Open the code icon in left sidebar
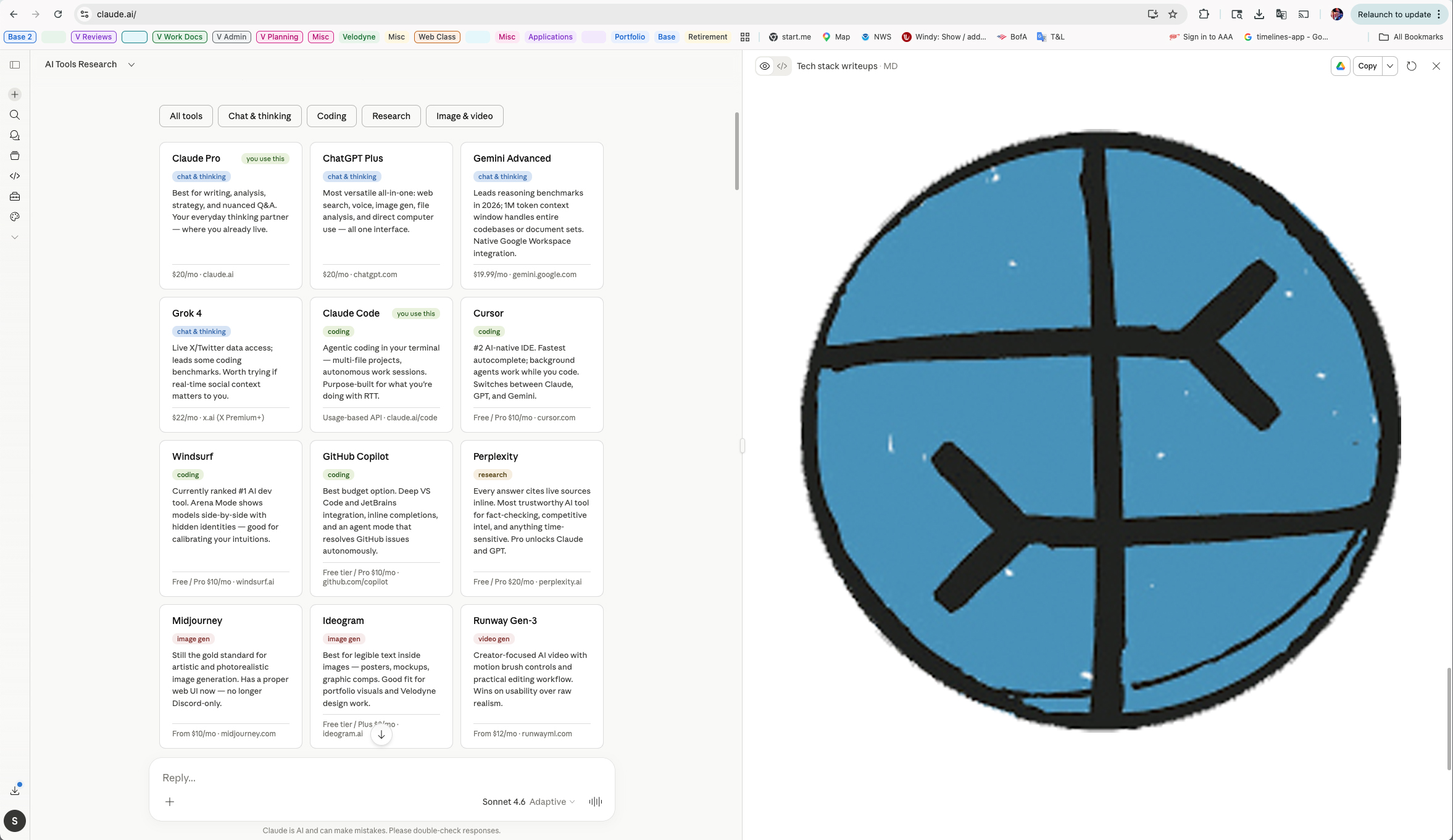Viewport: 1453px width, 840px height. click(x=15, y=176)
